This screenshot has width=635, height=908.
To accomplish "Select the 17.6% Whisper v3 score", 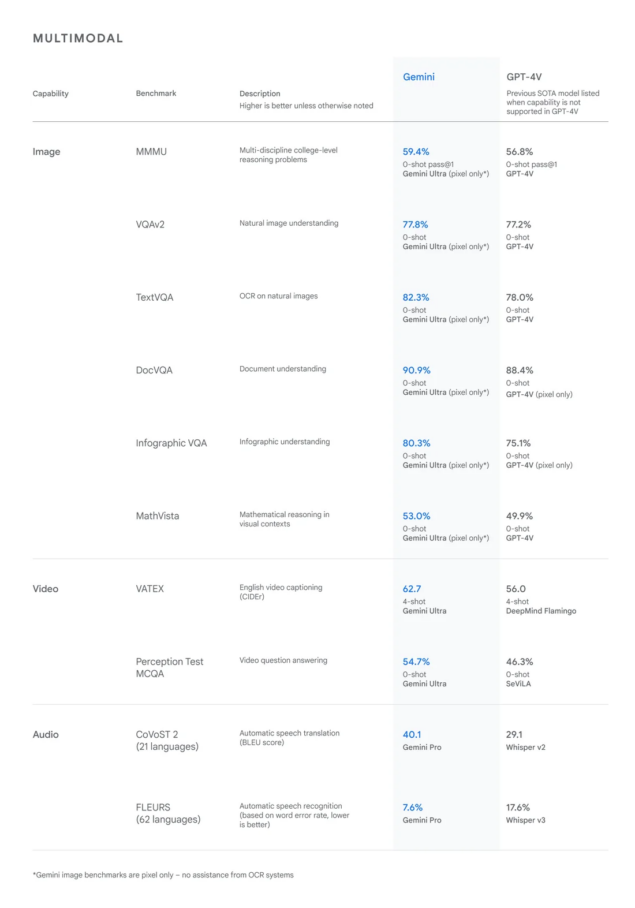I will coord(517,808).
